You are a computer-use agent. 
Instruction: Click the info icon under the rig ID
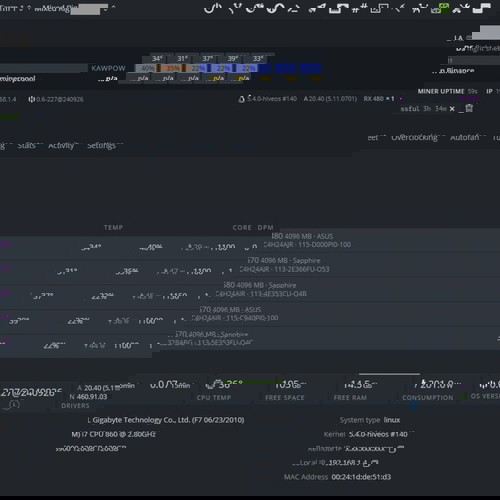tap(14, 405)
